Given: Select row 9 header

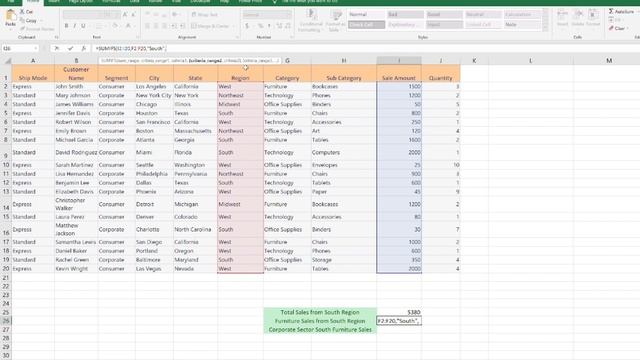Looking at the screenshot, I should [x=6, y=152].
